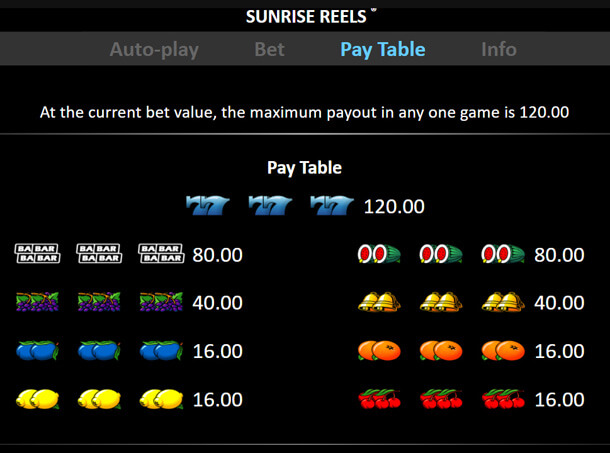The width and height of the screenshot is (610, 453).
Task: Click the first cherries symbol
Action: point(379,399)
